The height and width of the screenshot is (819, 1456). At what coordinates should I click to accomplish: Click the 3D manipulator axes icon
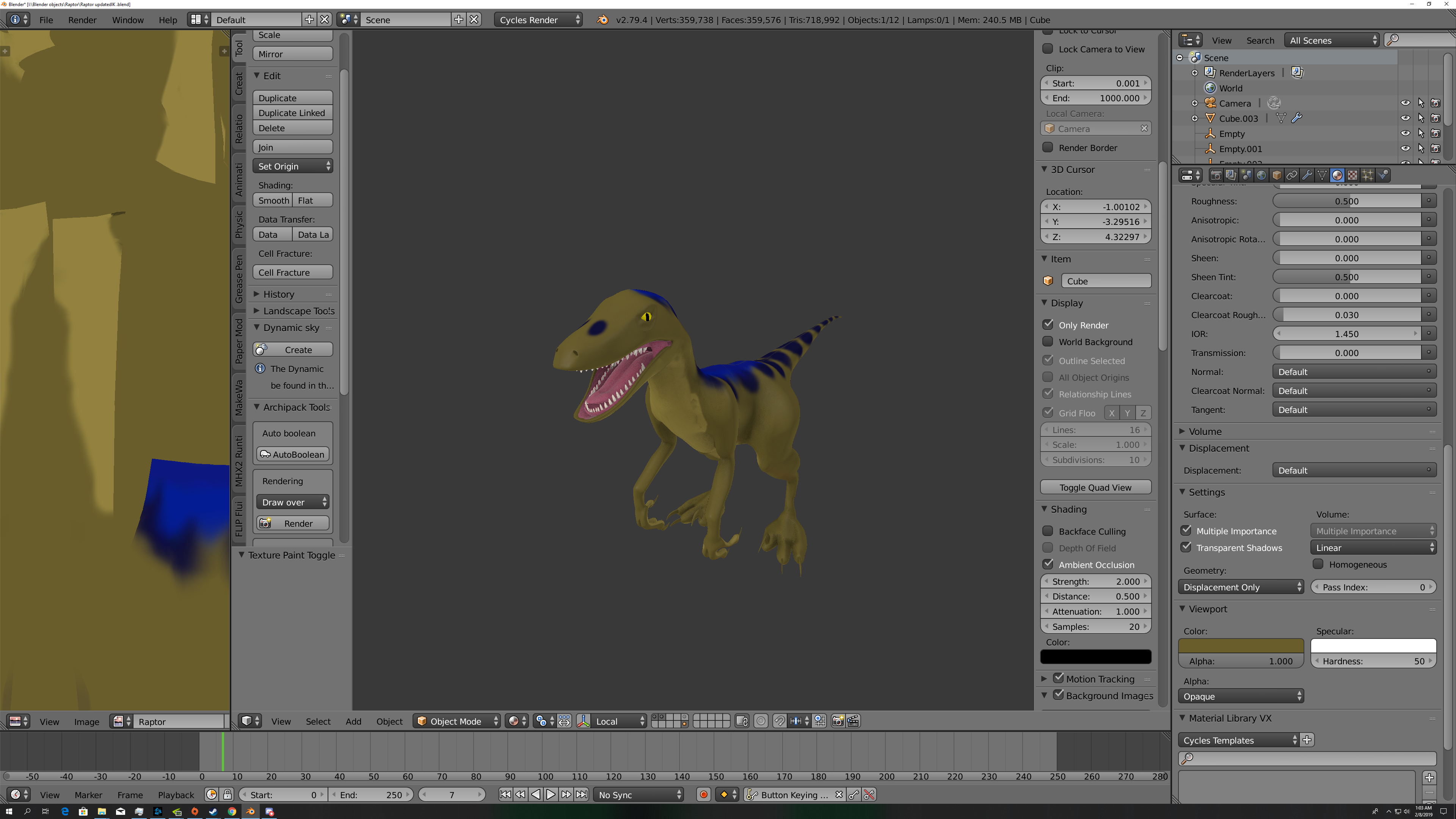tap(584, 721)
